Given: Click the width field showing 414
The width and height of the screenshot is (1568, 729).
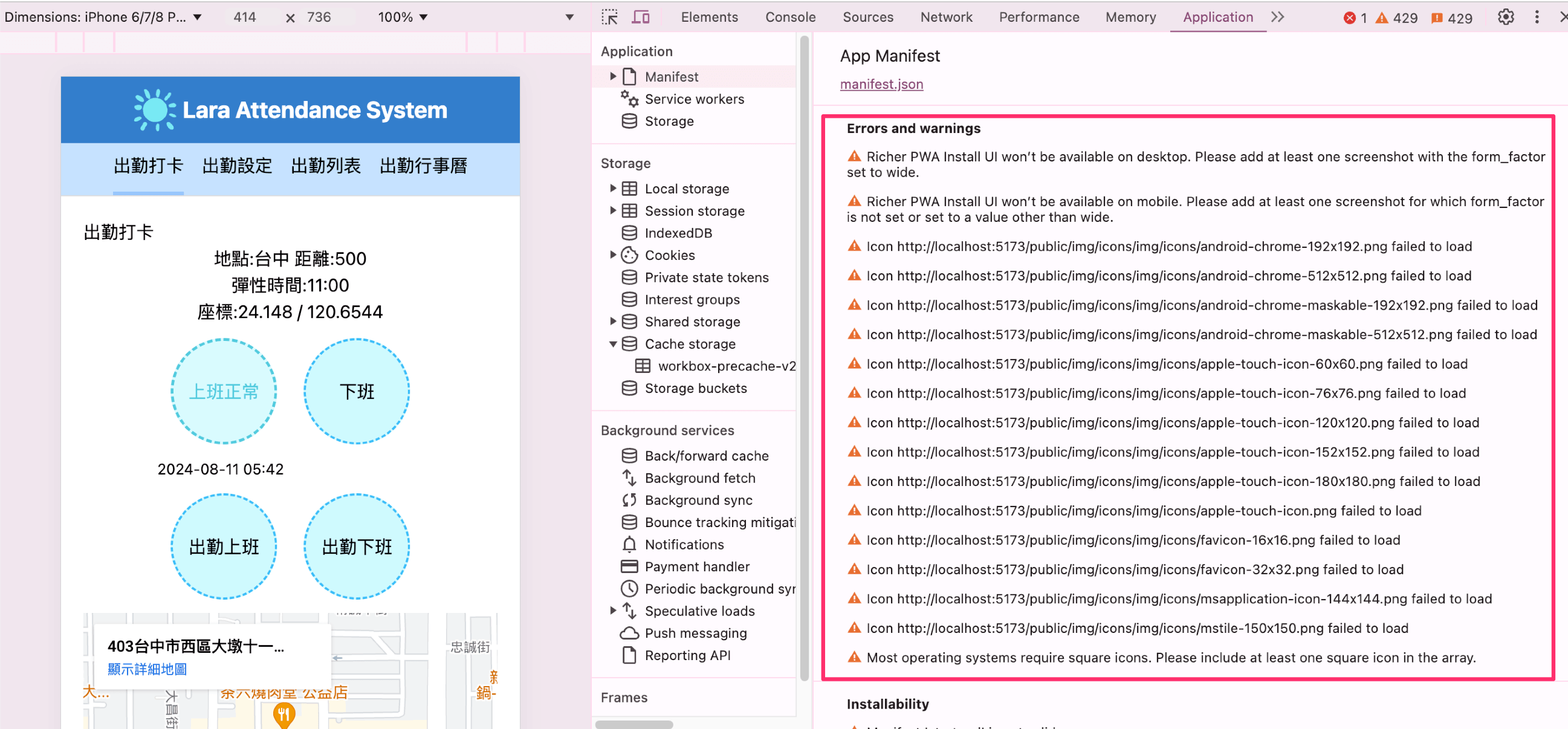Looking at the screenshot, I should click(x=245, y=17).
